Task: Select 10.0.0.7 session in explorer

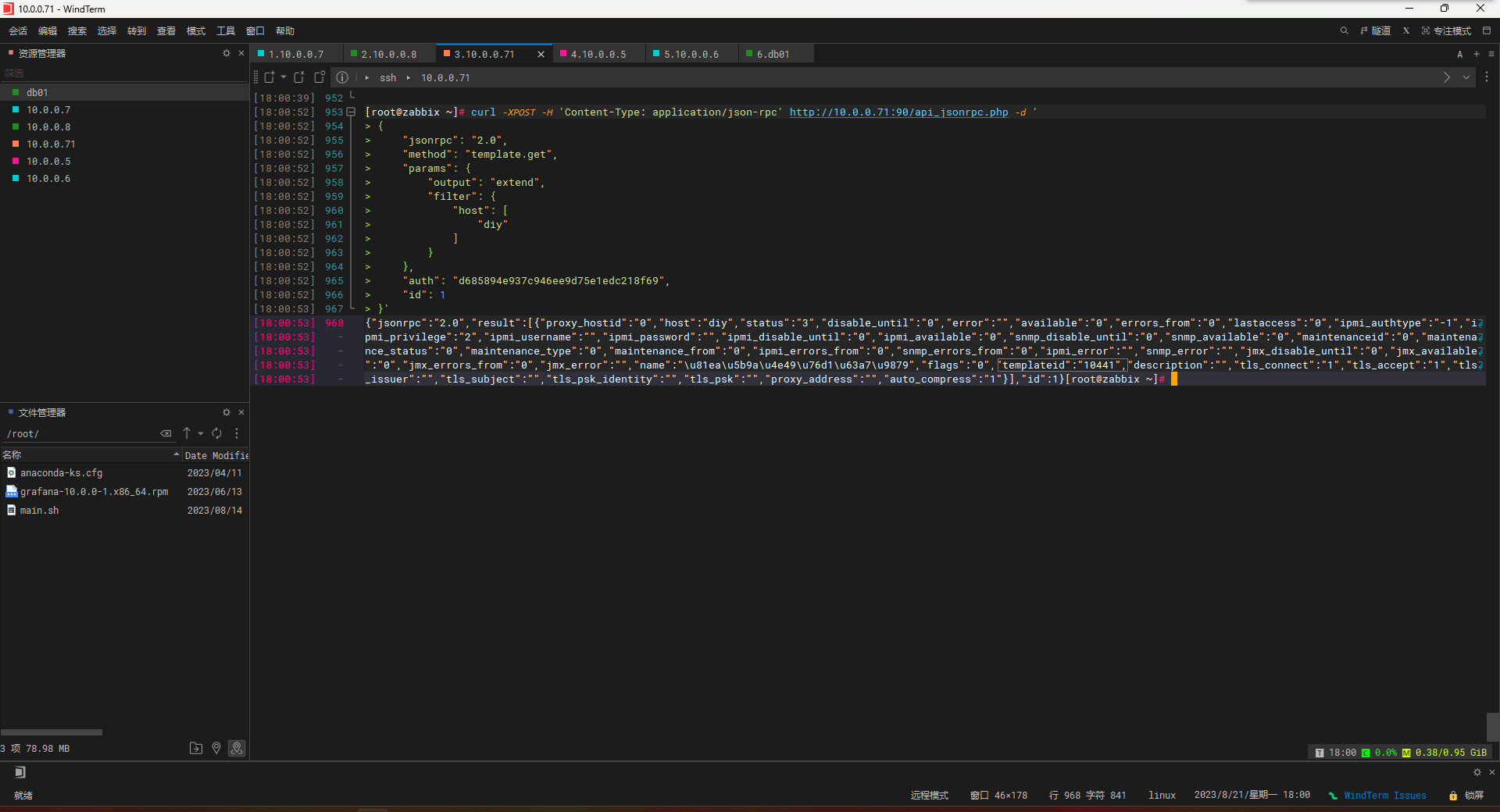Action: [124, 110]
